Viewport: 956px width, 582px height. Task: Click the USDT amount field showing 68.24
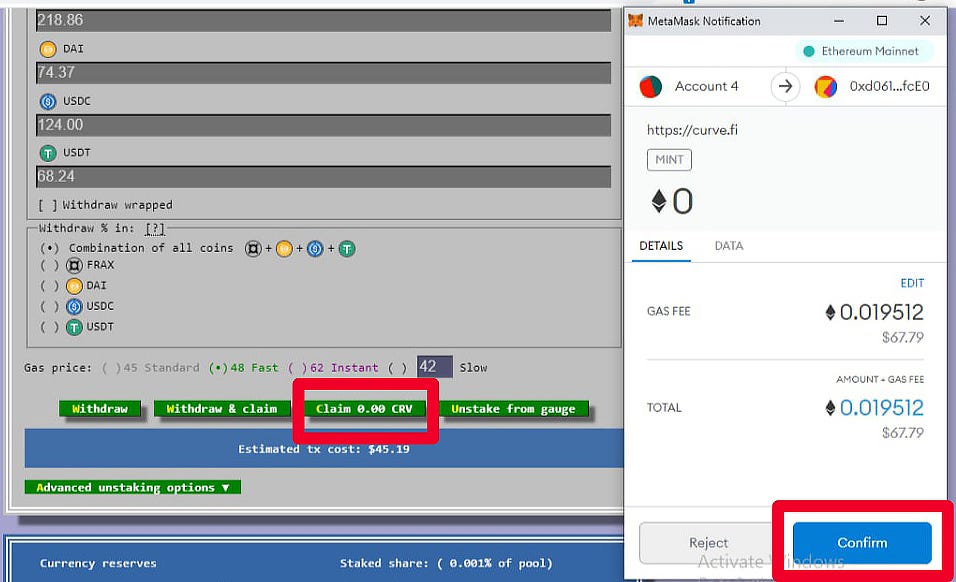tap(323, 177)
